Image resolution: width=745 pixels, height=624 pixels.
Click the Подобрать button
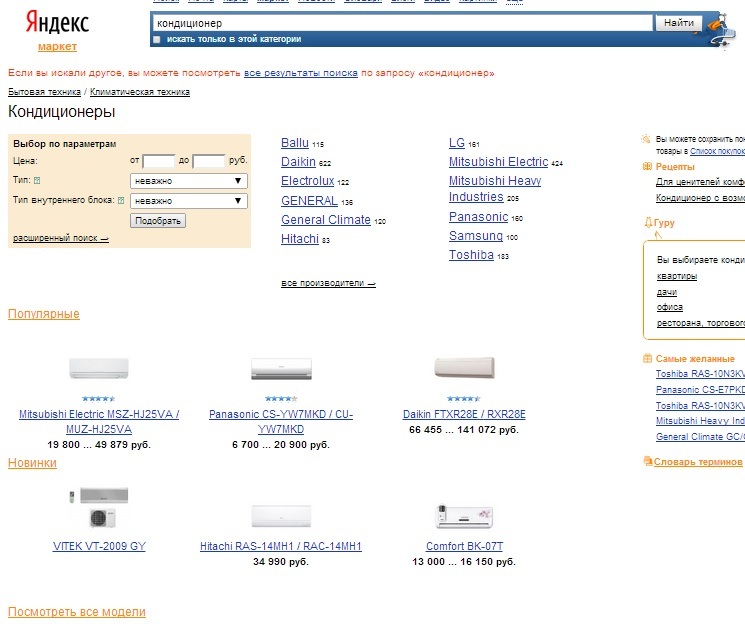tap(158, 221)
